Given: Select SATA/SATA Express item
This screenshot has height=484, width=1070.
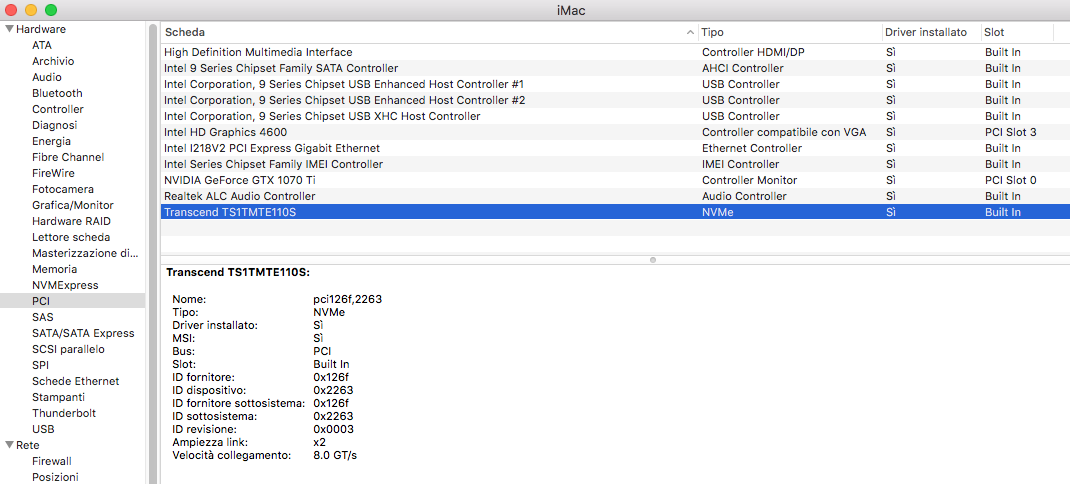Looking at the screenshot, I should pos(83,333).
